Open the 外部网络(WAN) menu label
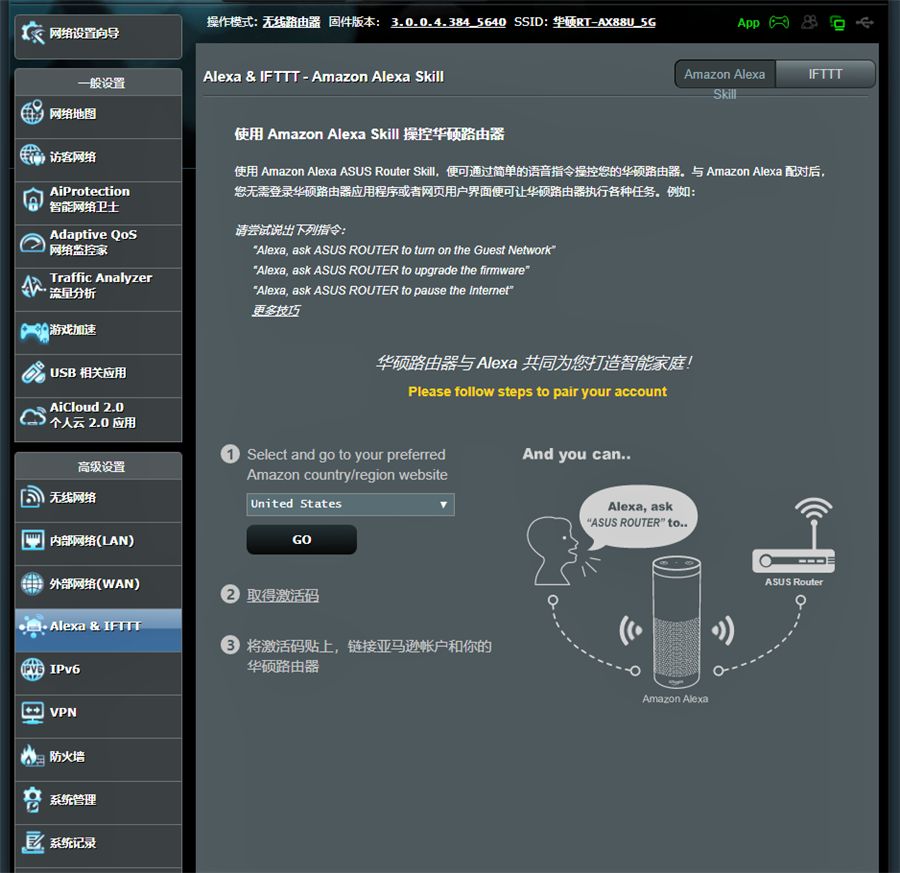This screenshot has width=900, height=873. [95, 584]
